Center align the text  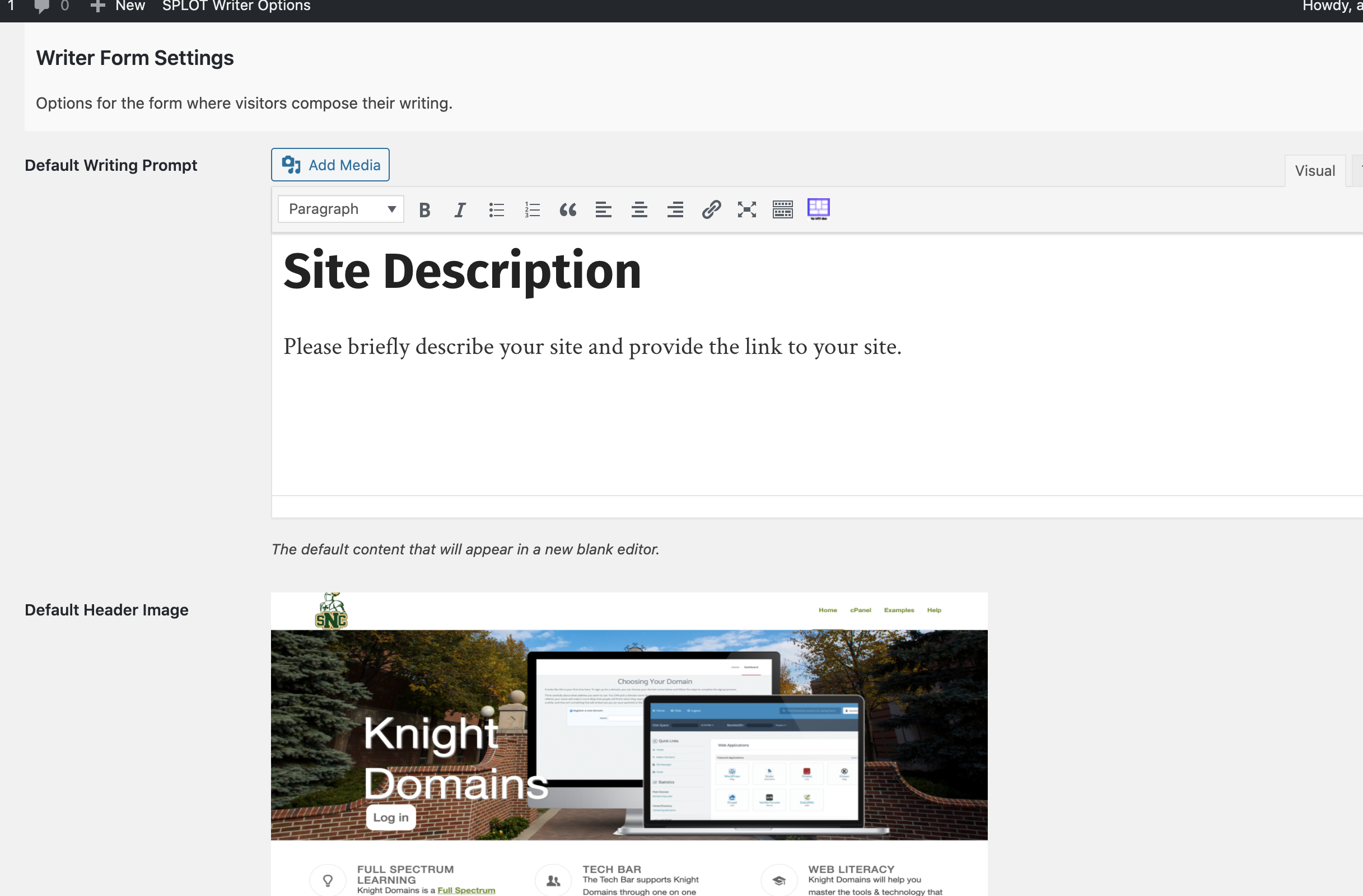click(639, 209)
